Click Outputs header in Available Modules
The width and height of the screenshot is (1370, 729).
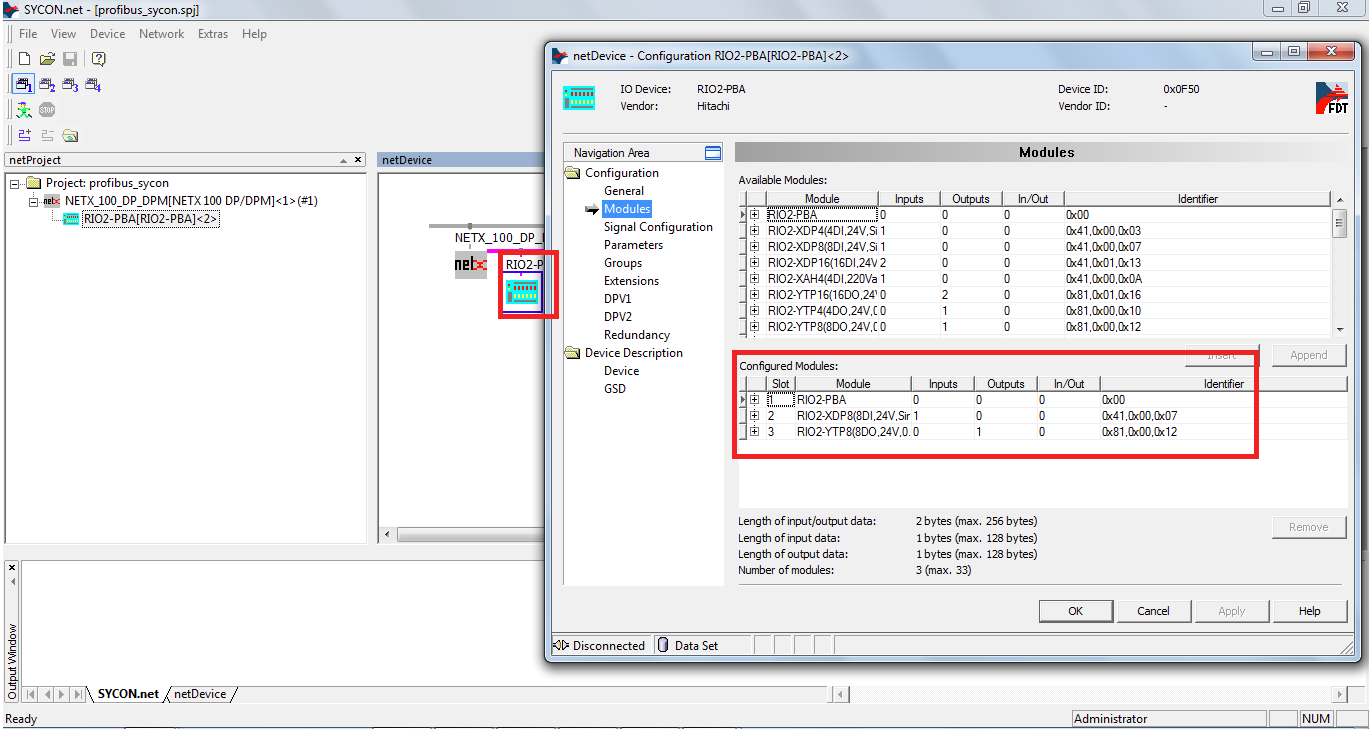click(x=971, y=199)
